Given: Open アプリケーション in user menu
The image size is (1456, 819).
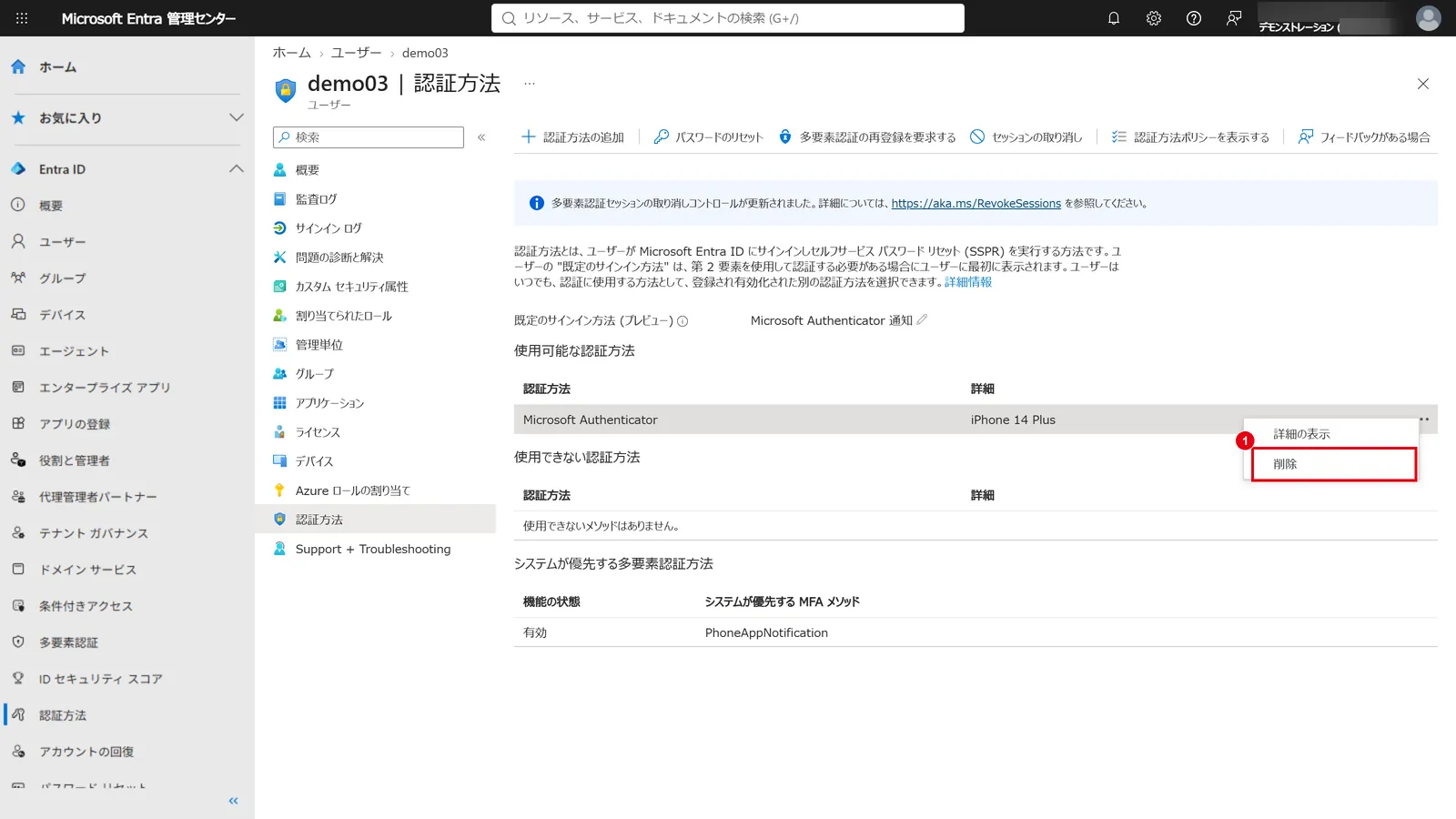Looking at the screenshot, I should [x=329, y=403].
